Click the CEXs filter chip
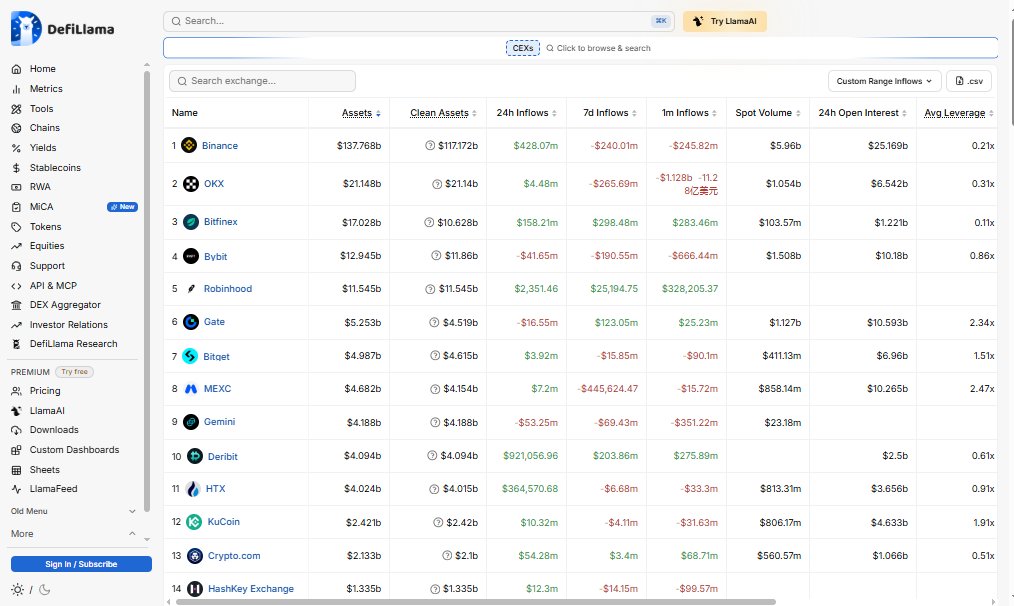1014x606 pixels. tap(523, 48)
